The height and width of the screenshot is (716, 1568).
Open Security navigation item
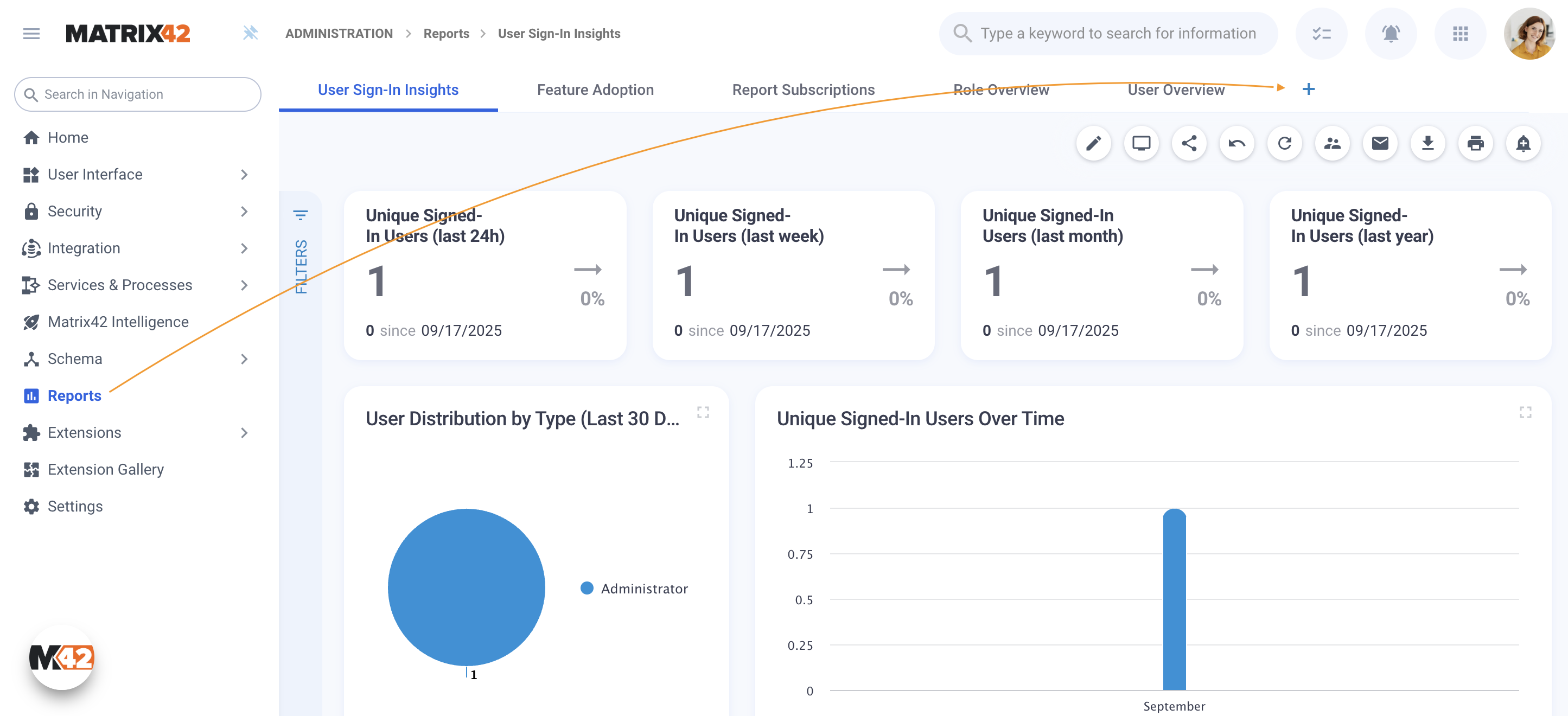[x=75, y=211]
